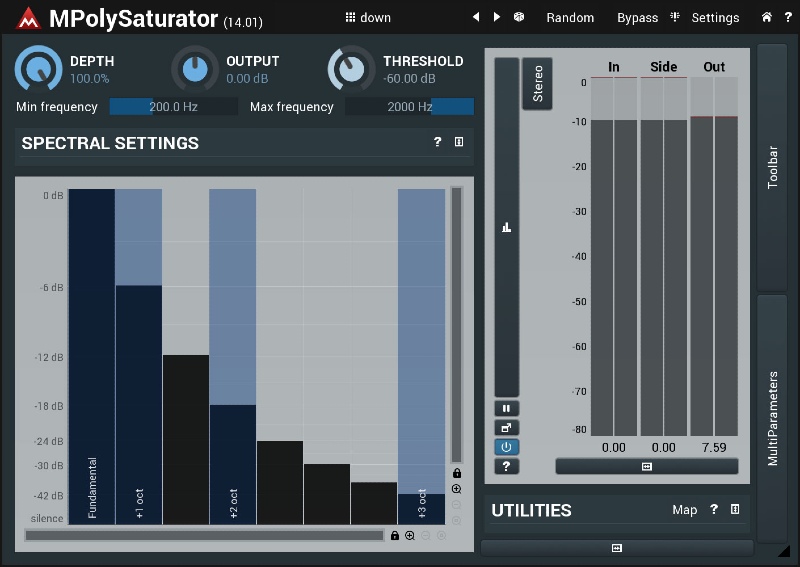This screenshot has width=800, height=567.
Task: Click the Bypass button
Action: coord(637,17)
